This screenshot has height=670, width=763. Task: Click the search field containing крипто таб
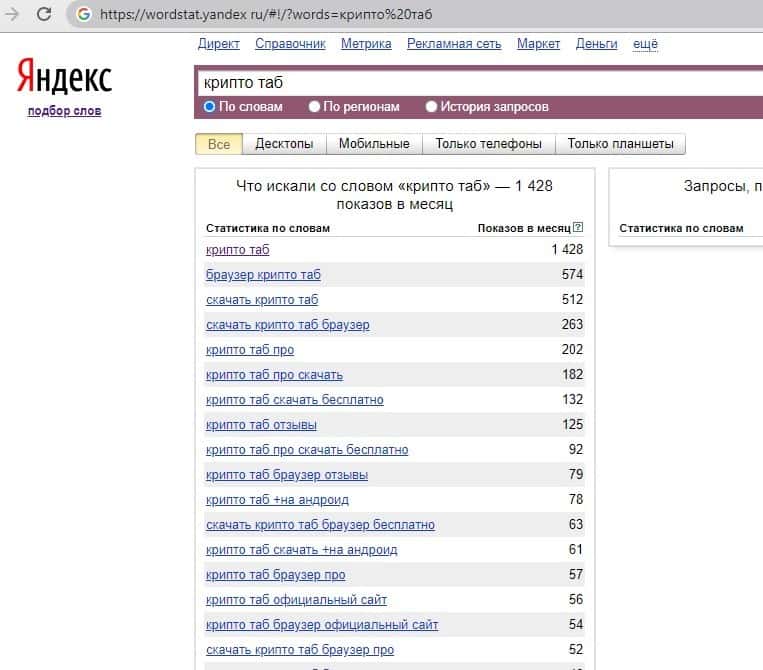point(470,83)
